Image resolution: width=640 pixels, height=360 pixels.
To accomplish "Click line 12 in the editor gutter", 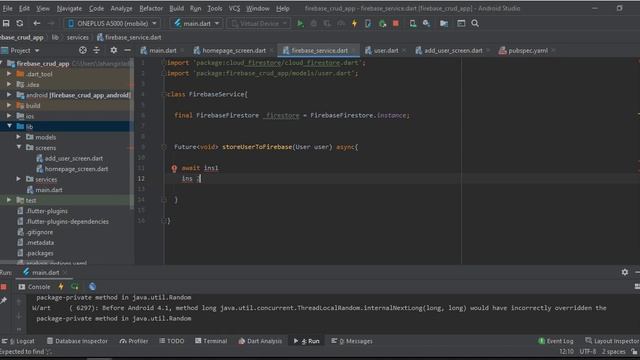I will pyautogui.click(x=141, y=179).
